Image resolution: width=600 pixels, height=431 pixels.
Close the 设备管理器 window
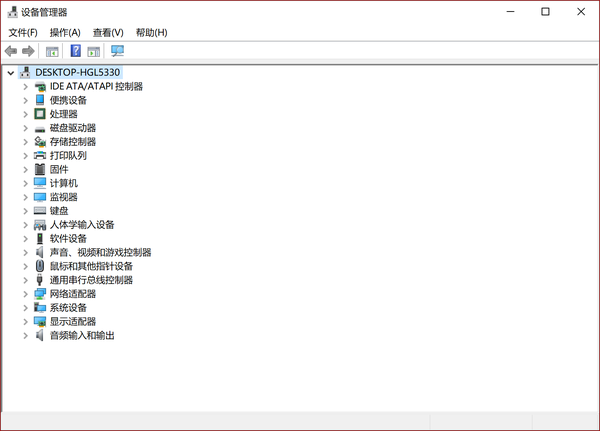pos(581,11)
